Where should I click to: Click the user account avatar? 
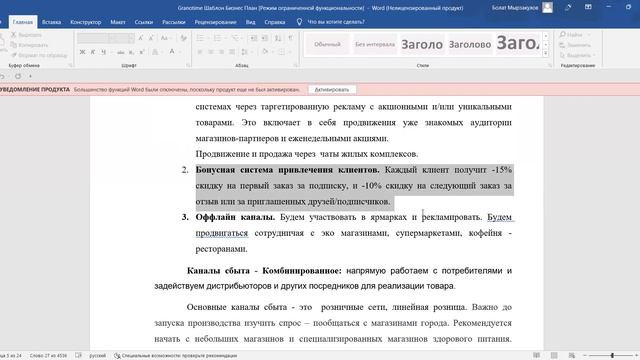click(547, 7)
